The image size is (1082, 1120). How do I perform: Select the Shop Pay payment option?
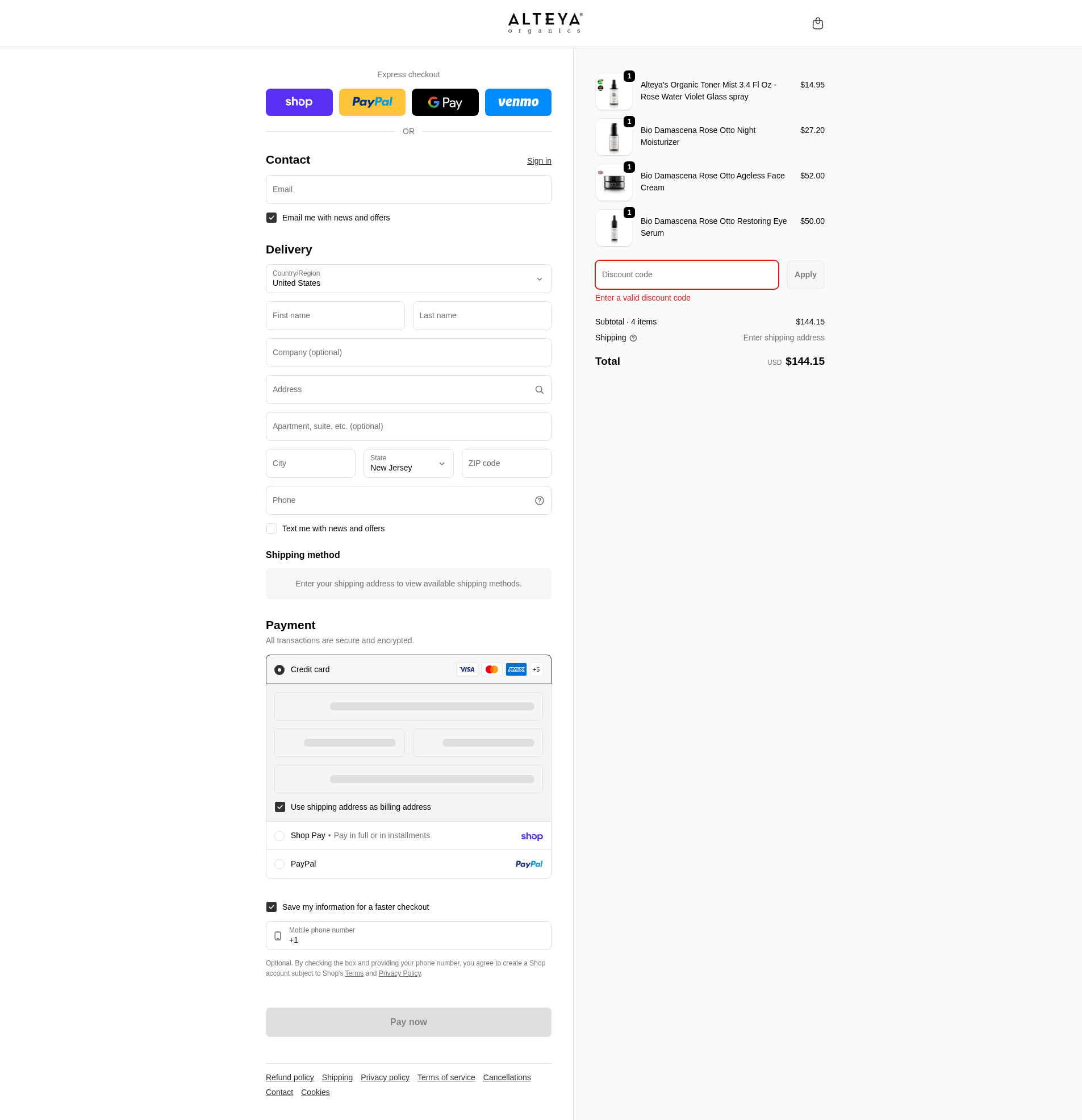pyautogui.click(x=279, y=835)
